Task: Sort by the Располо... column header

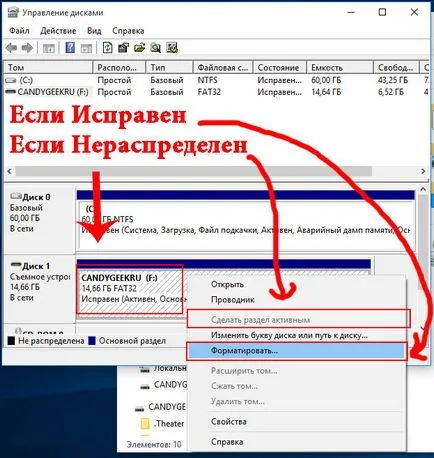Action: pos(119,67)
